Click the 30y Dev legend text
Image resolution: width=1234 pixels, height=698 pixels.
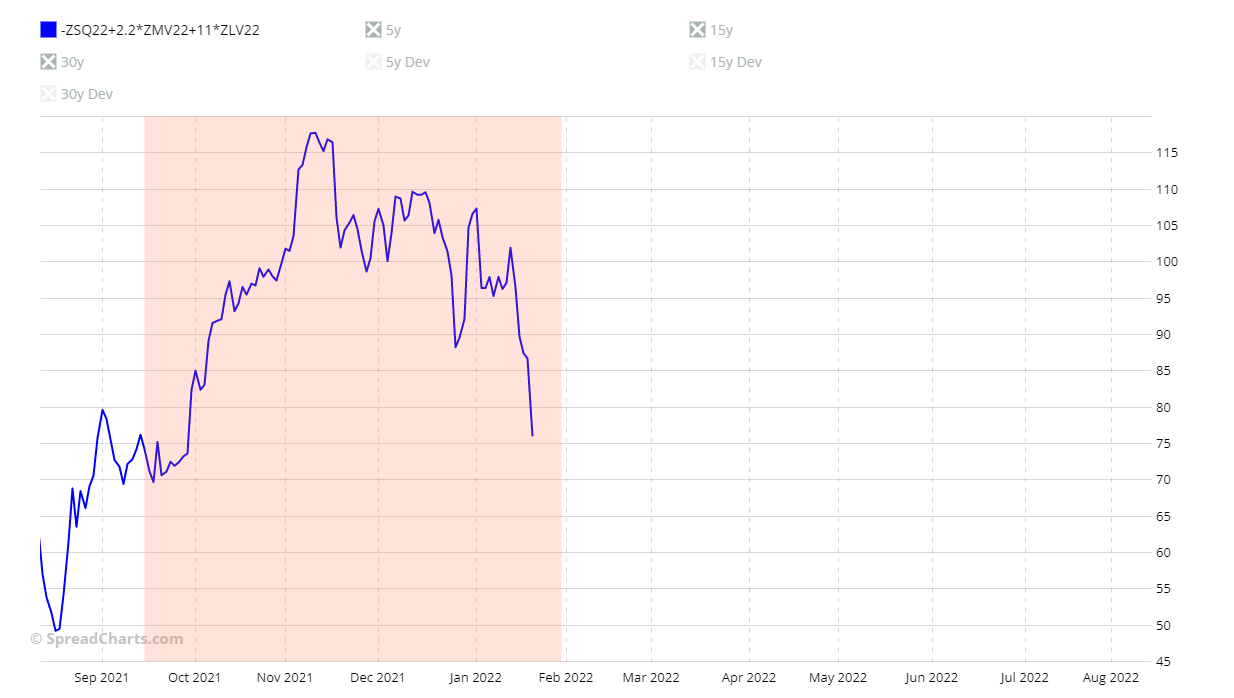(86, 94)
